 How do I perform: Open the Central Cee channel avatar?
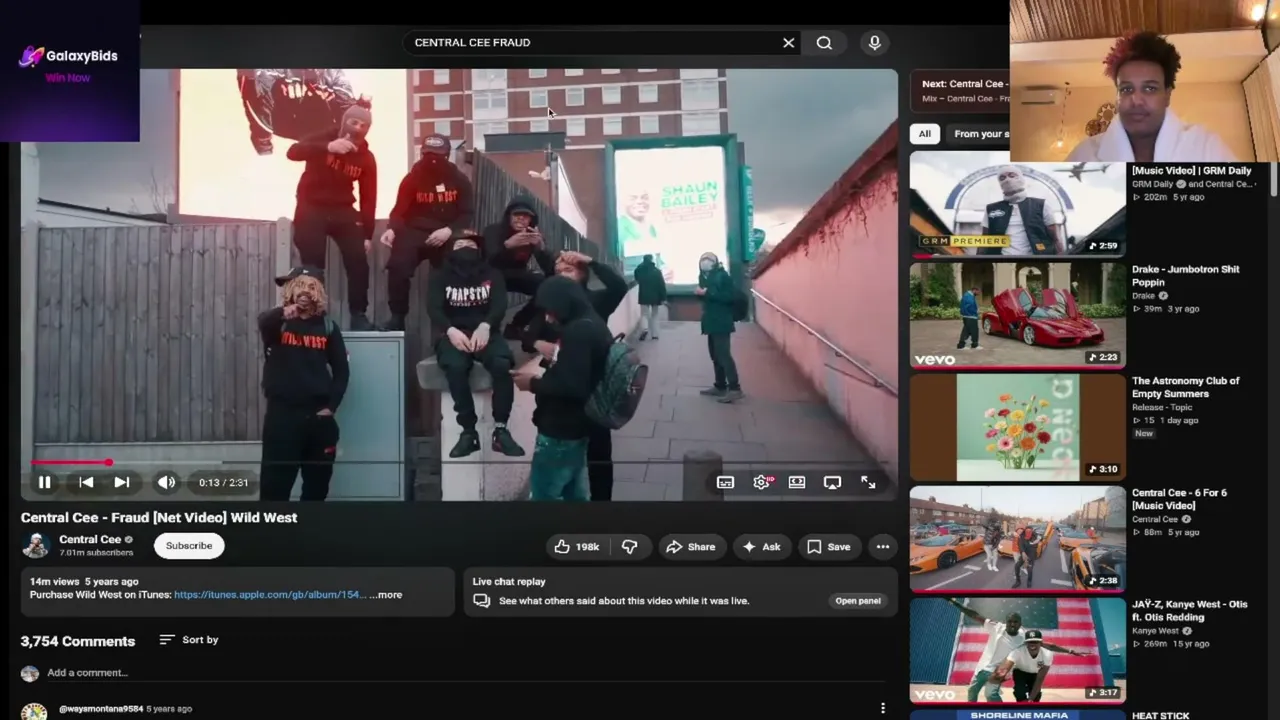click(x=36, y=545)
